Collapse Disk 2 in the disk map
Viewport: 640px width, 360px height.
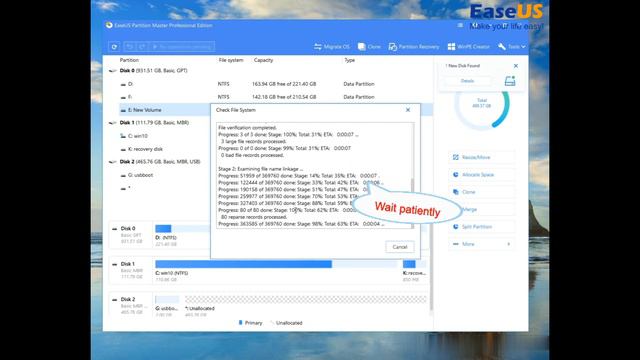point(115,299)
